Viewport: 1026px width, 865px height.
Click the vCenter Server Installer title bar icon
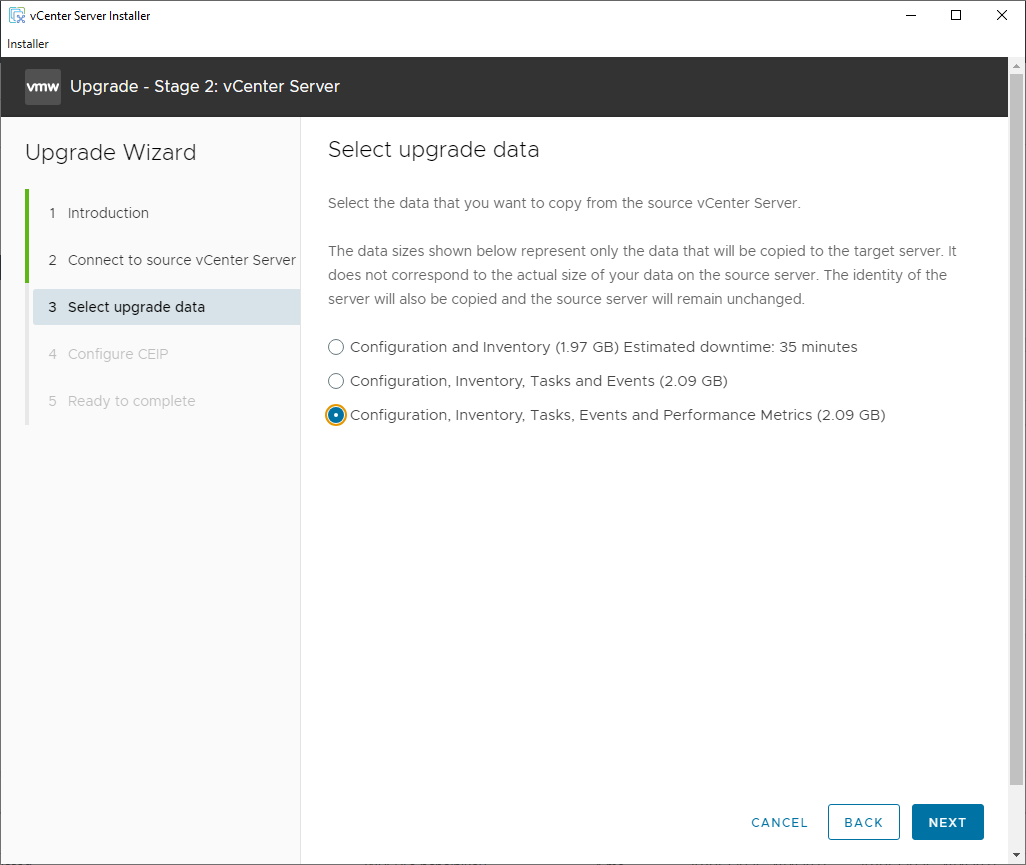click(x=16, y=16)
